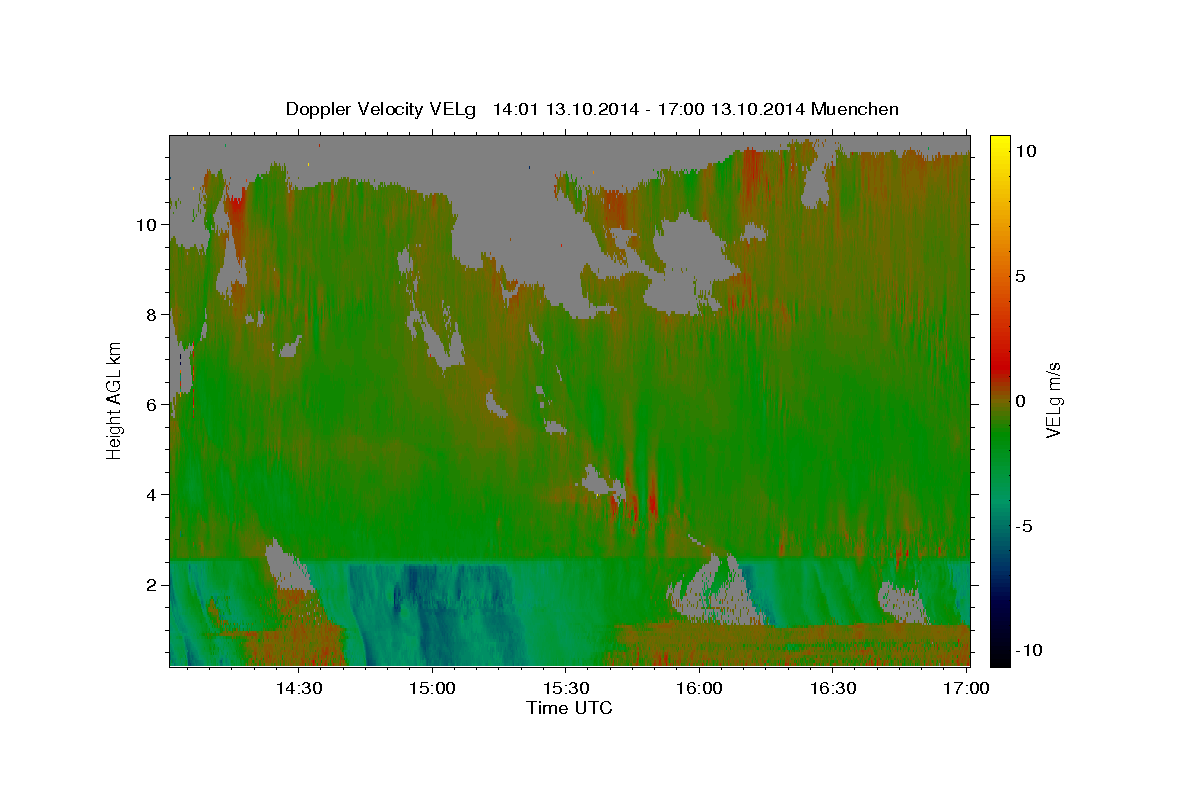1200x800 pixels.
Task: Click the 'Height AGL km' axis label
Action: pos(114,399)
